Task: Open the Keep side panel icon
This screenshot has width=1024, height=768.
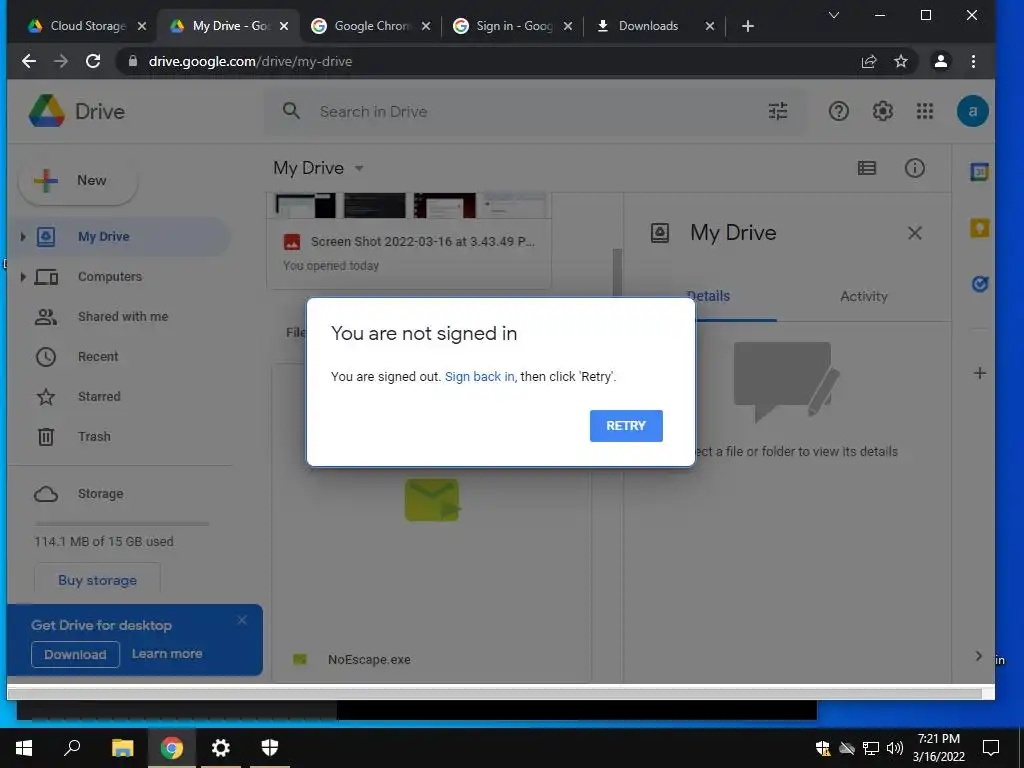Action: [979, 228]
